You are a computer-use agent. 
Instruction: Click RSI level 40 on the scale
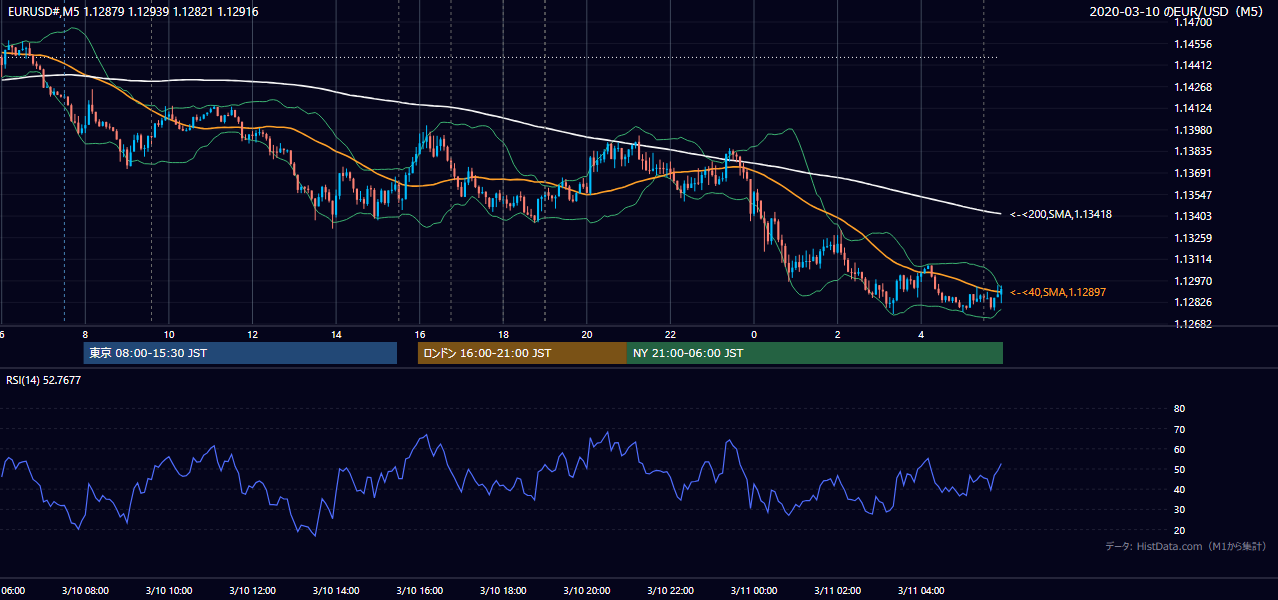(1179, 489)
